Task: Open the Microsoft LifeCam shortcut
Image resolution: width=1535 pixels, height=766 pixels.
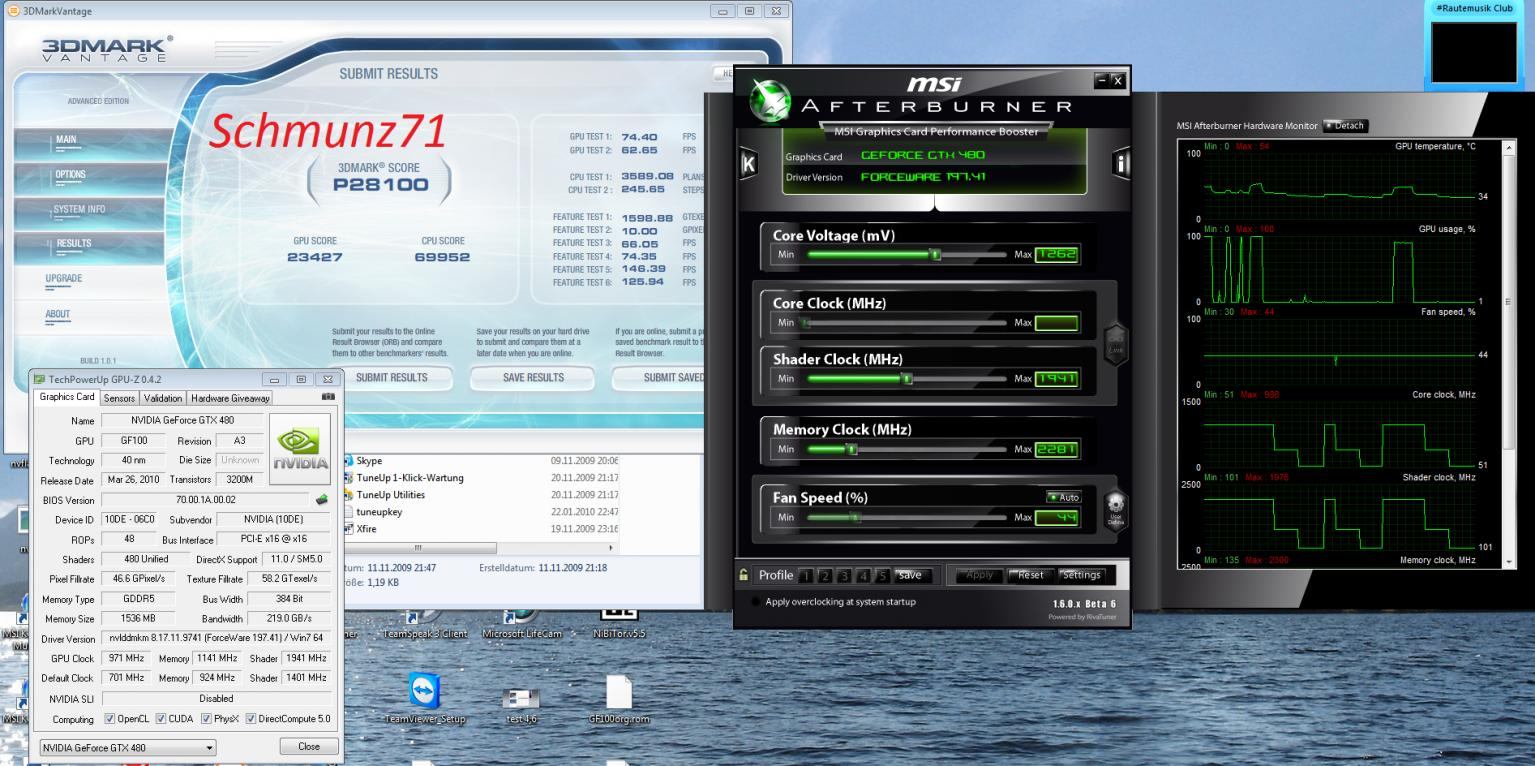Action: [x=522, y=626]
